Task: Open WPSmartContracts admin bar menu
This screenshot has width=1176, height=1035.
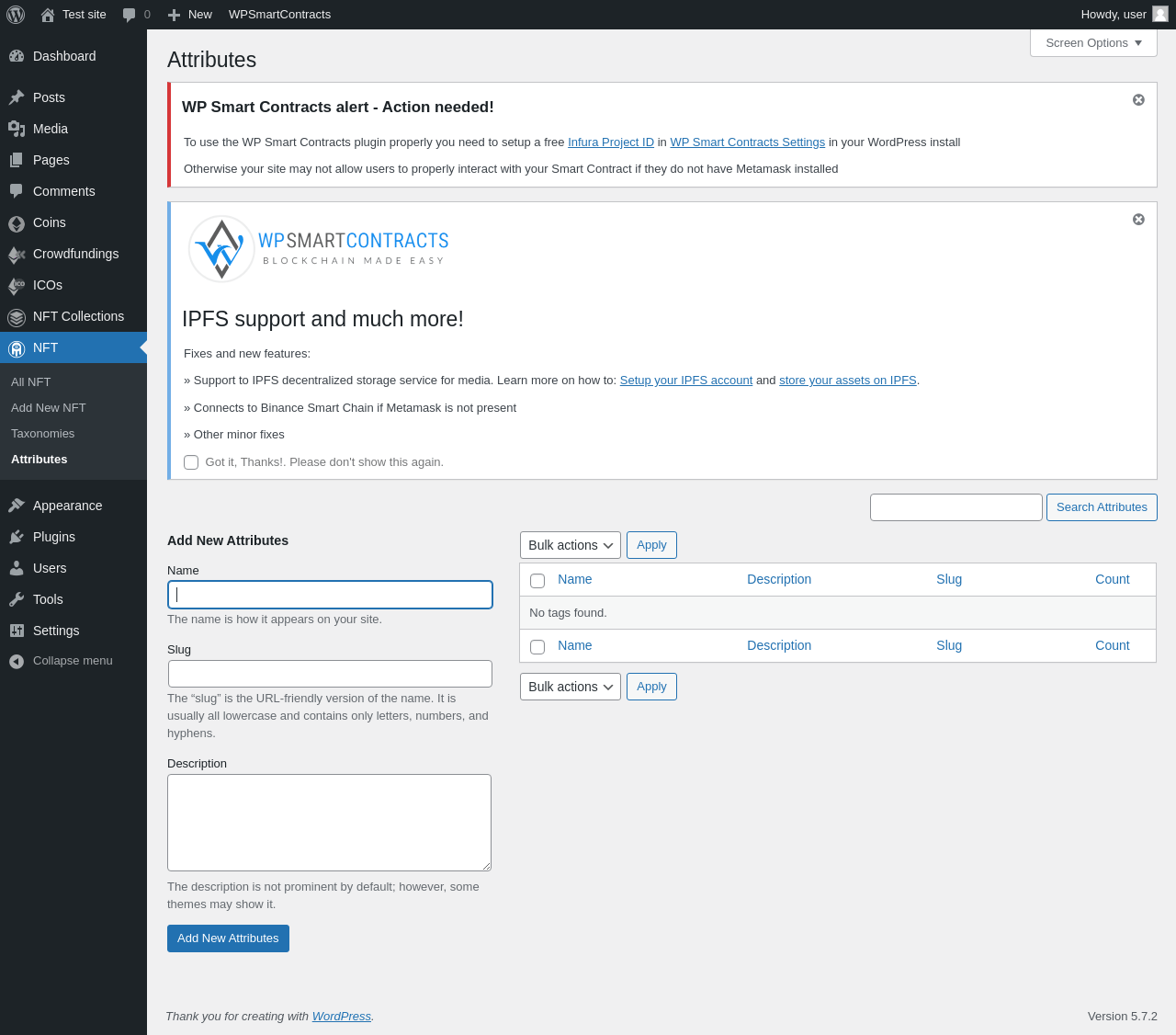Action: pos(279,15)
